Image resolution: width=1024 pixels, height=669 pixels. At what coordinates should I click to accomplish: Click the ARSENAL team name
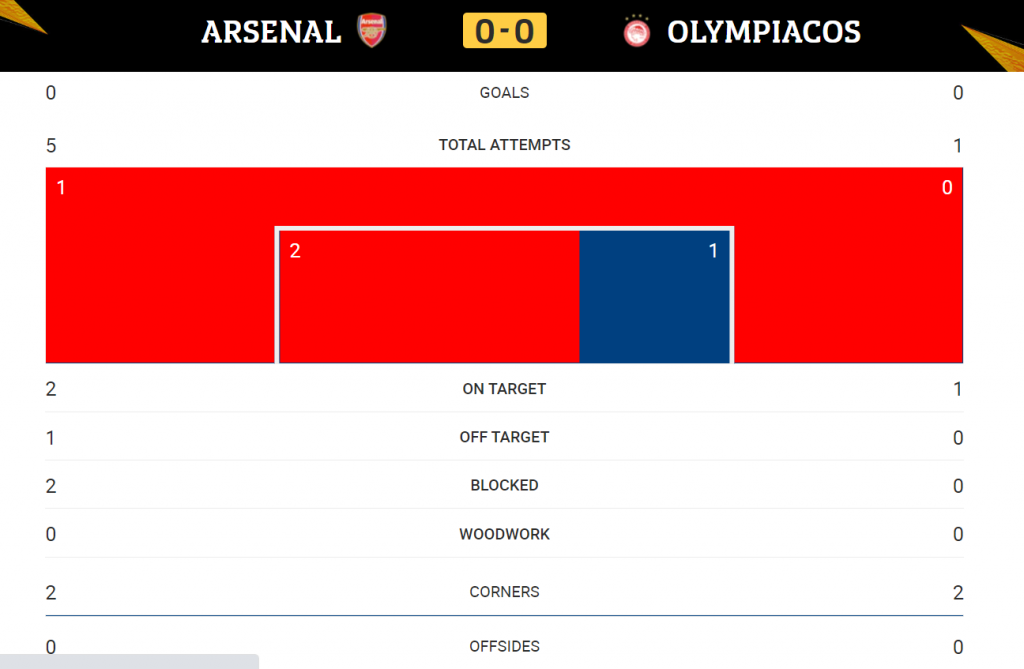(x=271, y=32)
